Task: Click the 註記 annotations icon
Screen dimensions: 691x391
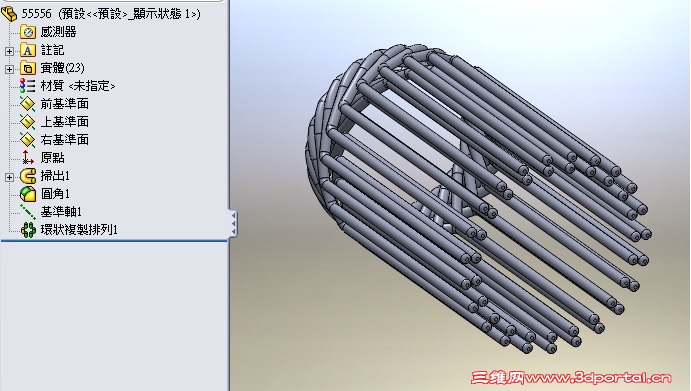Action: tap(28, 50)
